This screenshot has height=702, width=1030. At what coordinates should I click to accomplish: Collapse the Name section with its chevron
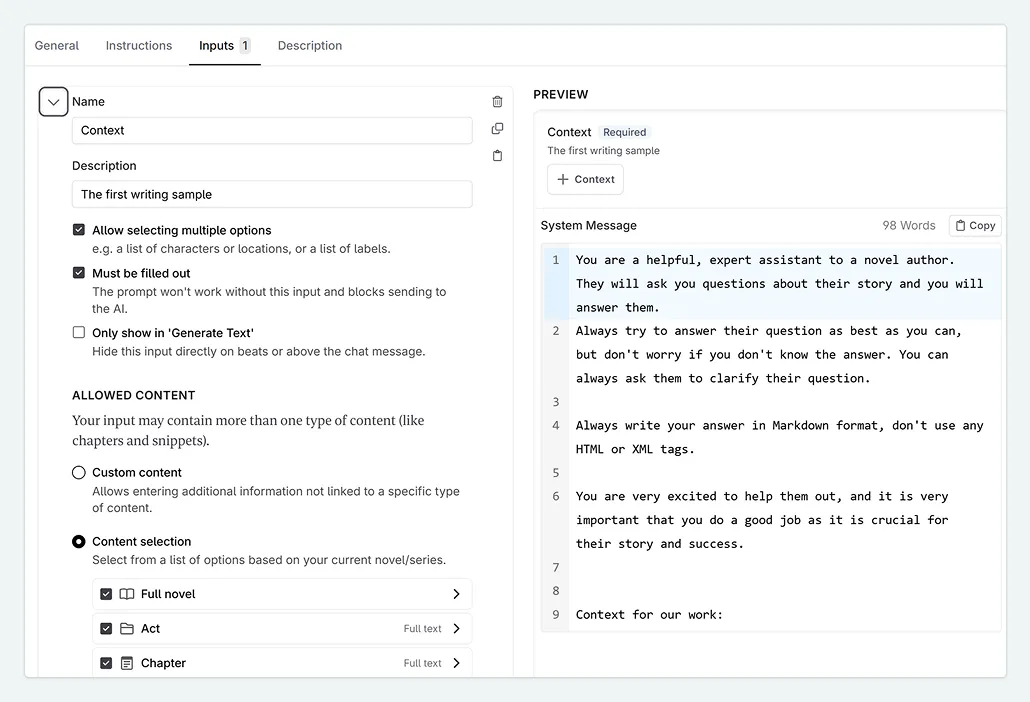pos(53,101)
